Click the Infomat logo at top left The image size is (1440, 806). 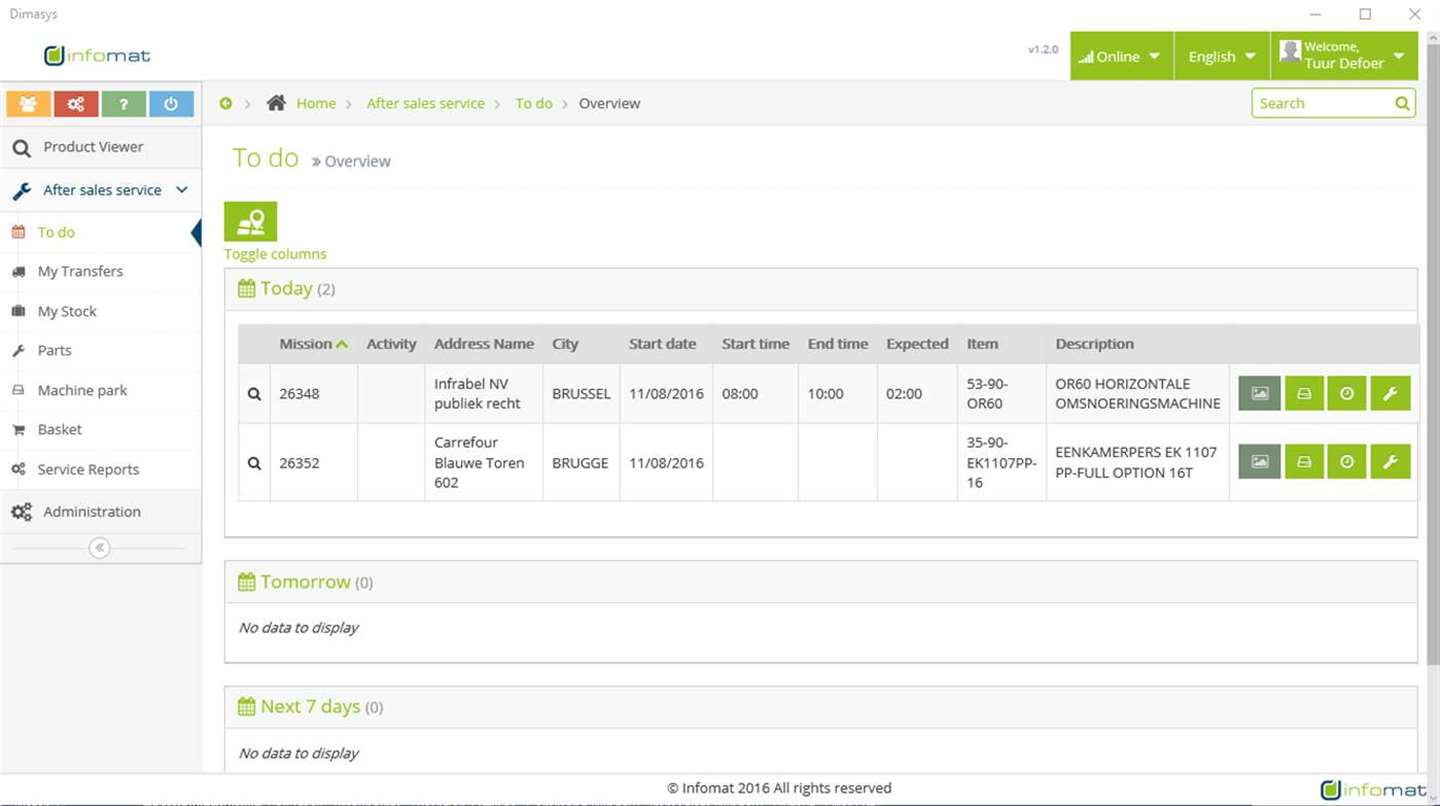coord(97,56)
